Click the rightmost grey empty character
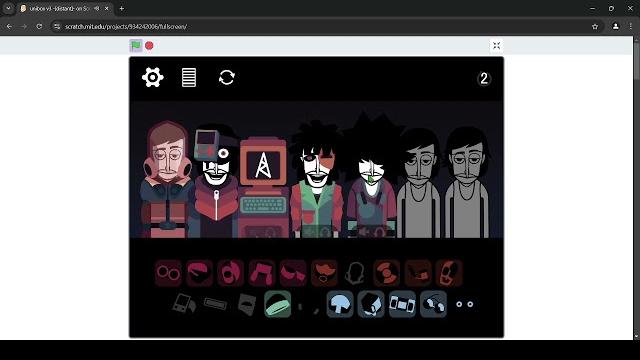The width and height of the screenshot is (640, 360). click(x=467, y=182)
